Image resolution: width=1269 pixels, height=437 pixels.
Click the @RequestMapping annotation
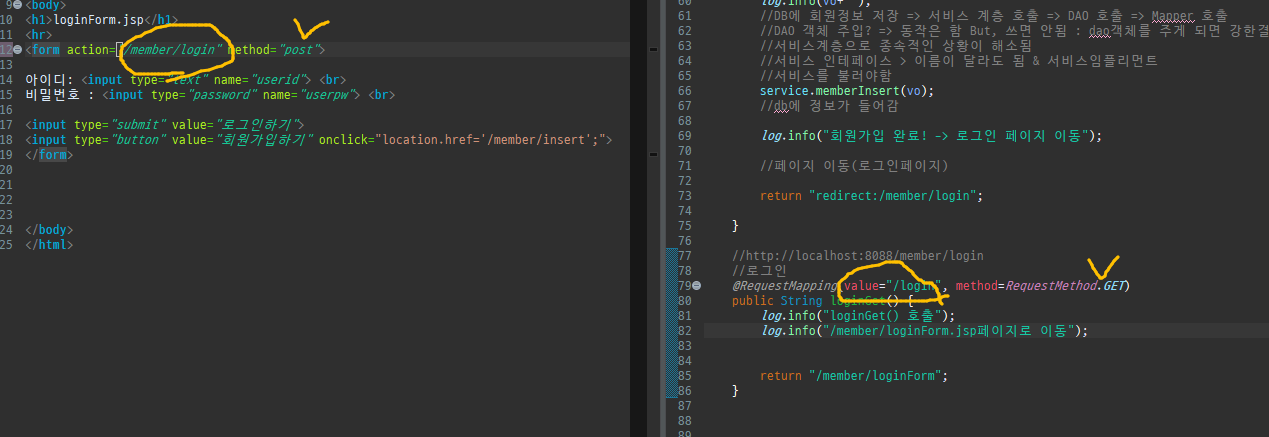784,286
